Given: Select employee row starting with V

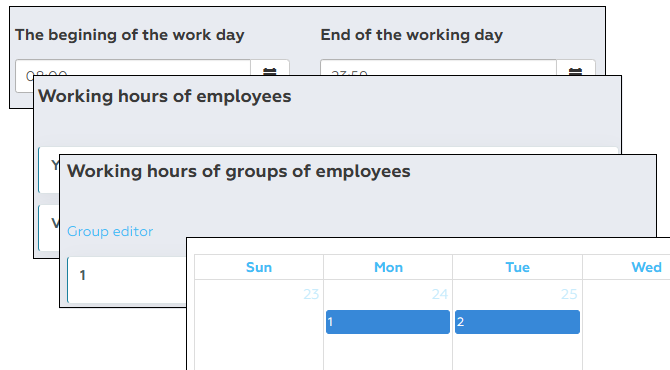Looking at the screenshot, I should pos(49,228).
